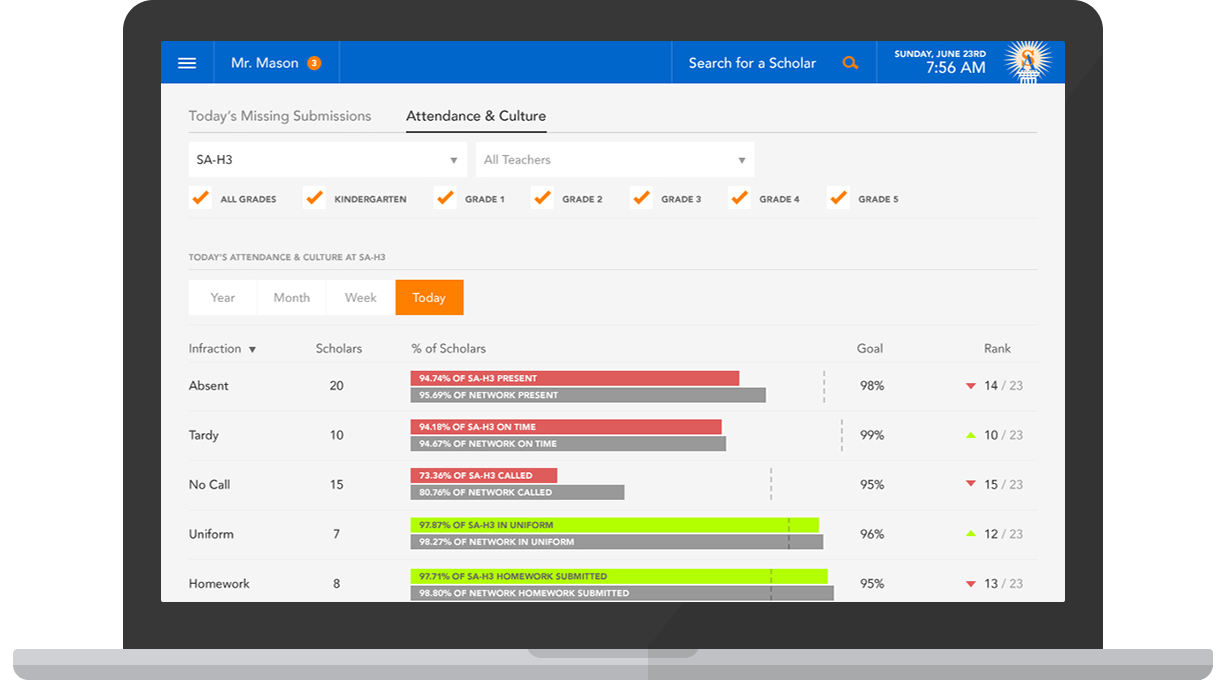Click the green rank-up arrow for Uniform
Screen dimensions: 1227x680
970,533
